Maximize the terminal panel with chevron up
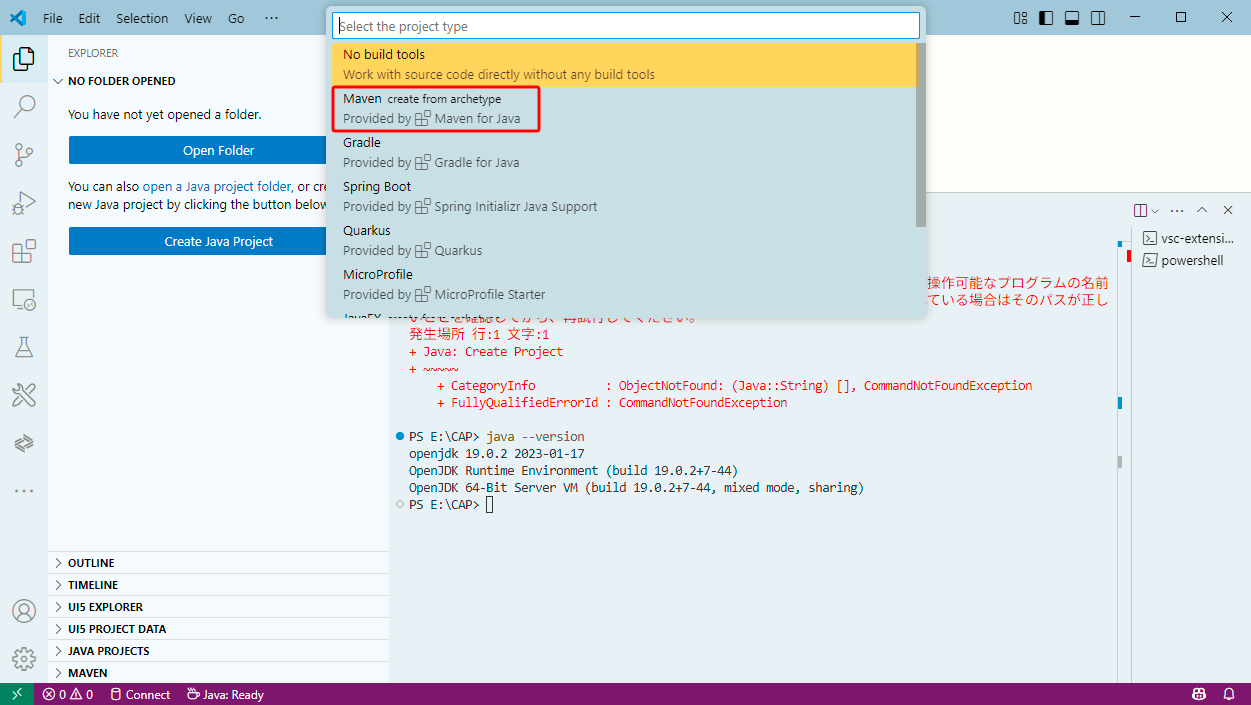The image size is (1251, 705). coord(1202,210)
